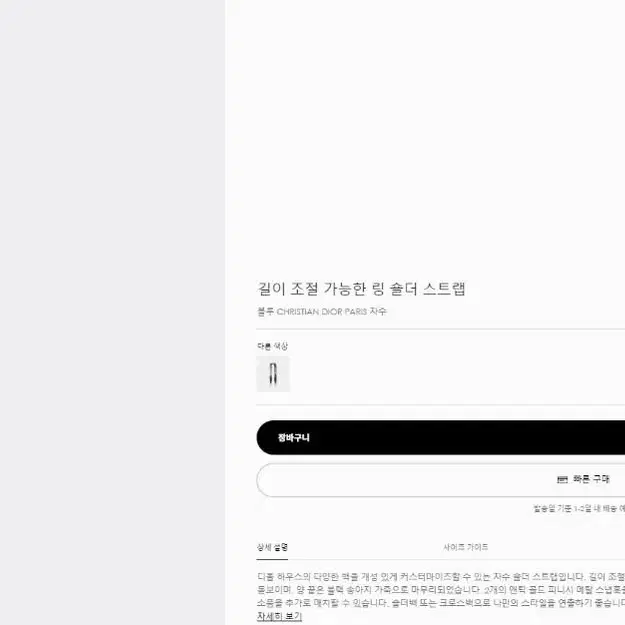Click the product title 길이 조절 가능한 링 숄더 스트랩
The image size is (625, 625).
tap(362, 289)
